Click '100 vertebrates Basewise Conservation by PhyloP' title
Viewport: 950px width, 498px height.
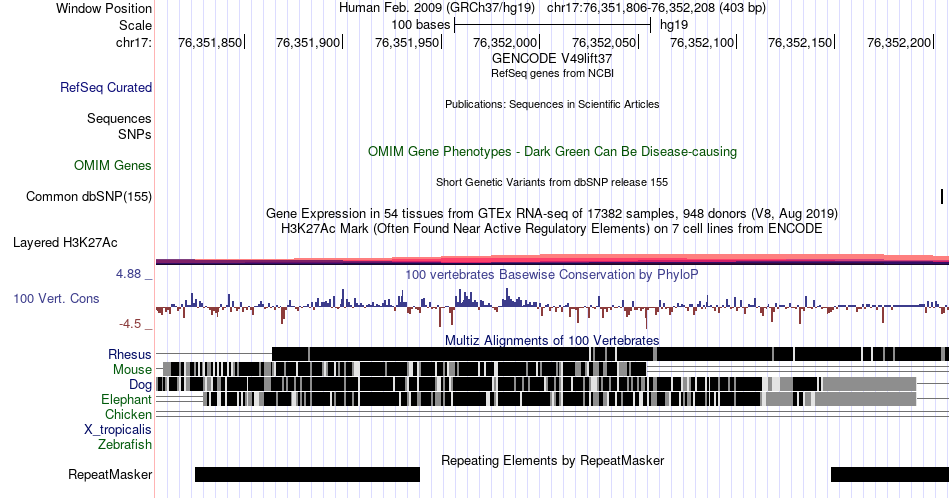[x=552, y=274]
